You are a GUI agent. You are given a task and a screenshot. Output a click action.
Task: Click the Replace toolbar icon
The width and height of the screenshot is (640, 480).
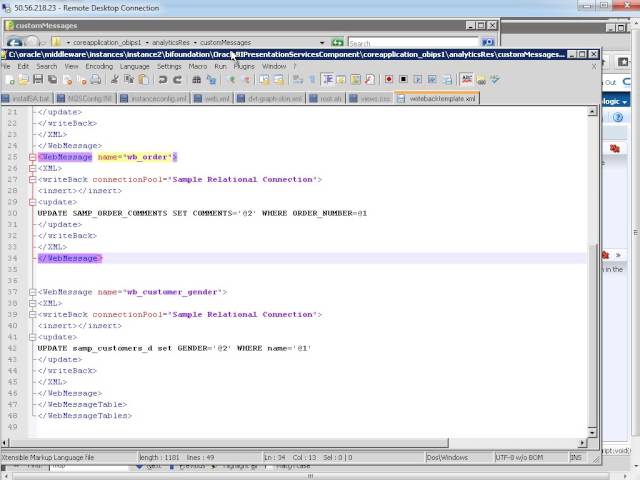(x=211, y=80)
